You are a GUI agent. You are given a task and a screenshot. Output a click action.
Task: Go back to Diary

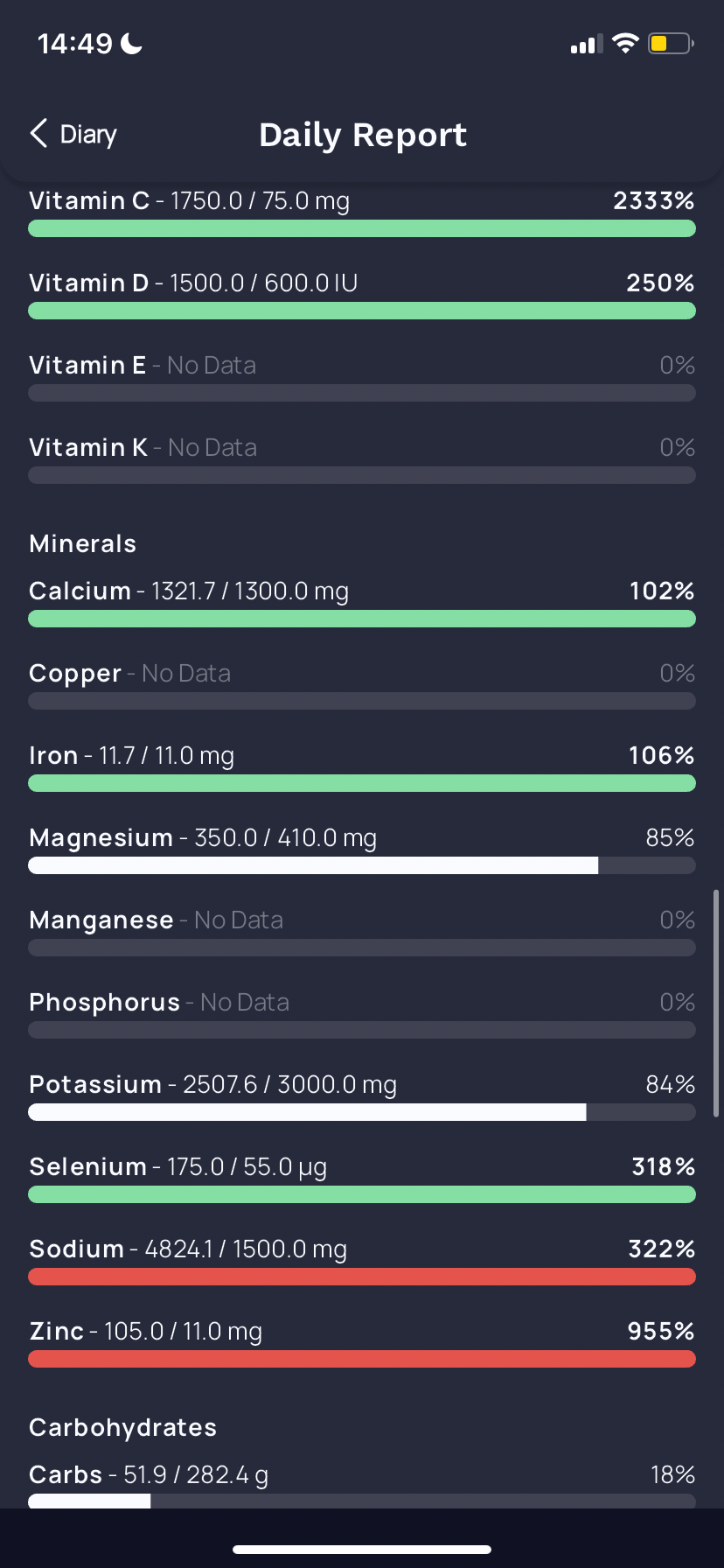pos(73,134)
